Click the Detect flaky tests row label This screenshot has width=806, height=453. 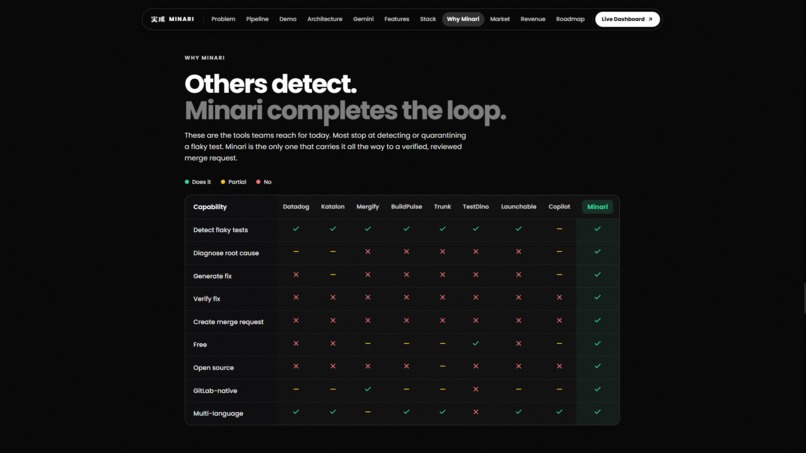point(221,230)
